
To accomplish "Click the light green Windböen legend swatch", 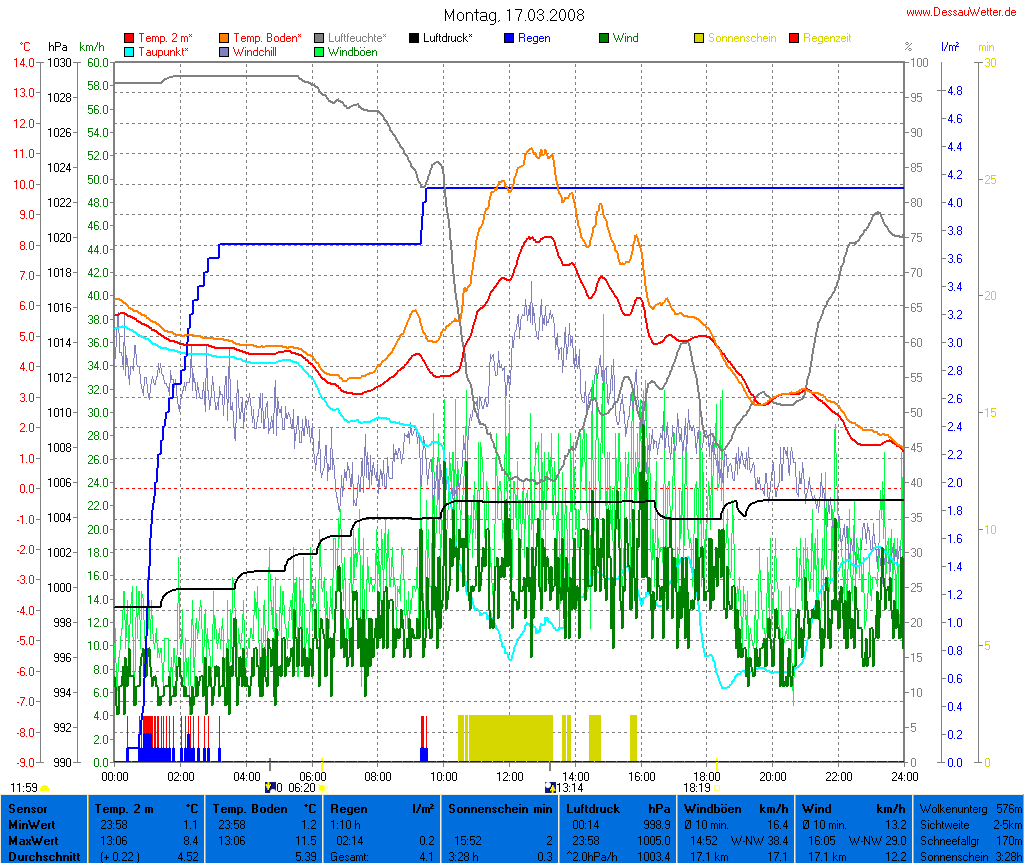I will tap(319, 51).
